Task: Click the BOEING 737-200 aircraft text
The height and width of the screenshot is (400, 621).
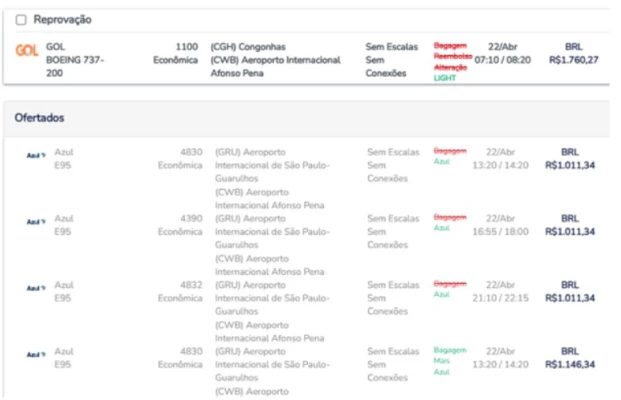Action: tap(75, 67)
